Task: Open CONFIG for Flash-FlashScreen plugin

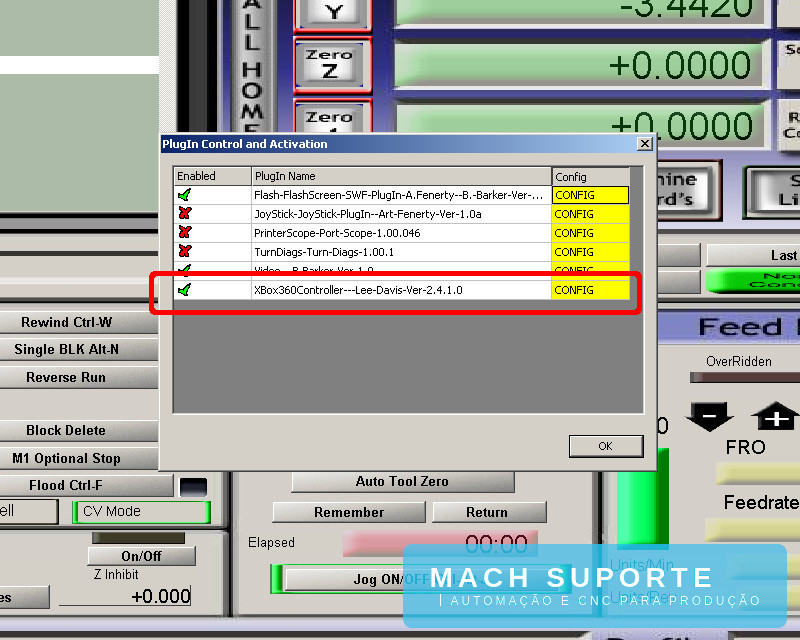Action: [x=590, y=195]
